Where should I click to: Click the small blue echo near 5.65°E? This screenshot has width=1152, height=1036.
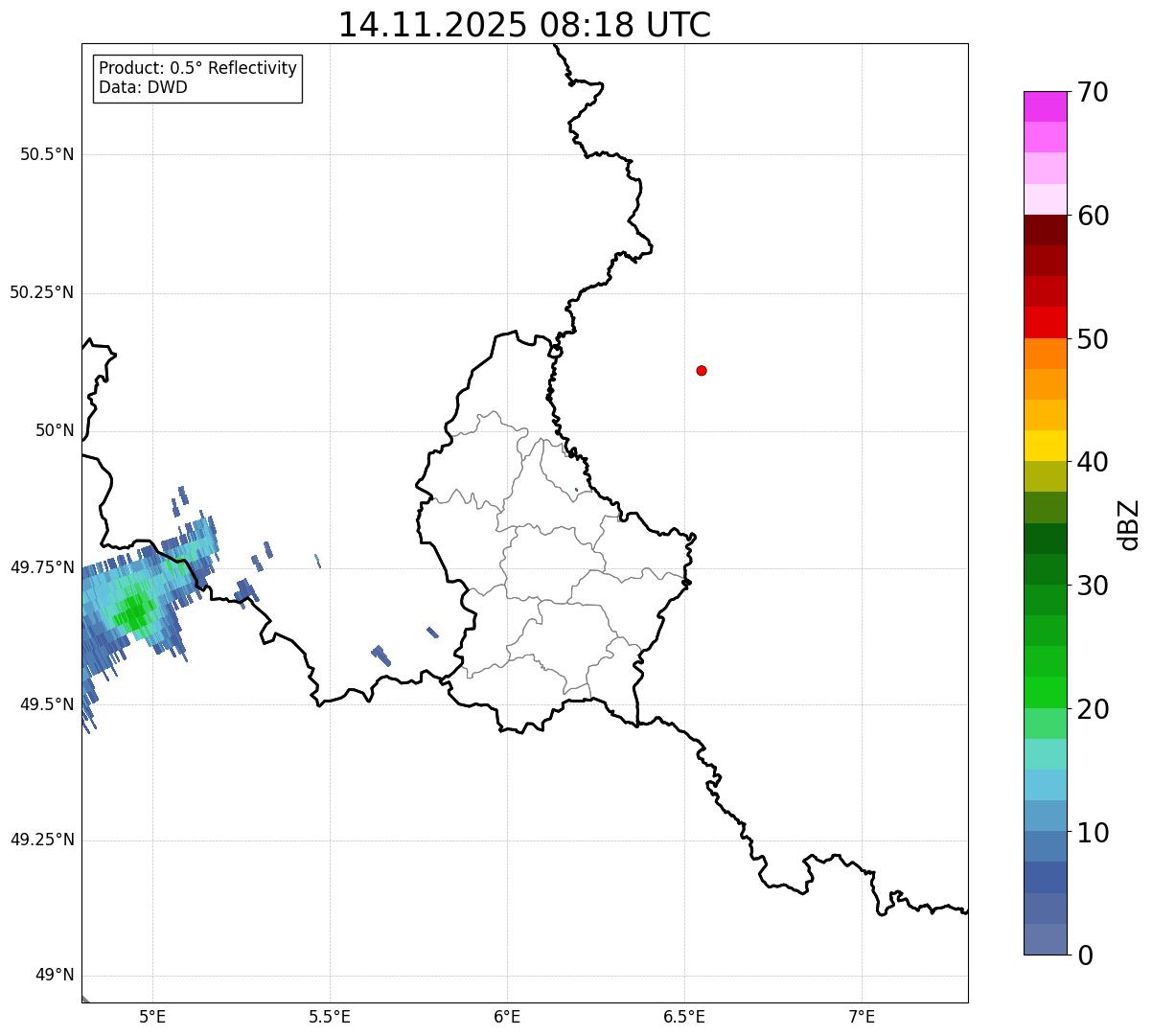tap(380, 656)
